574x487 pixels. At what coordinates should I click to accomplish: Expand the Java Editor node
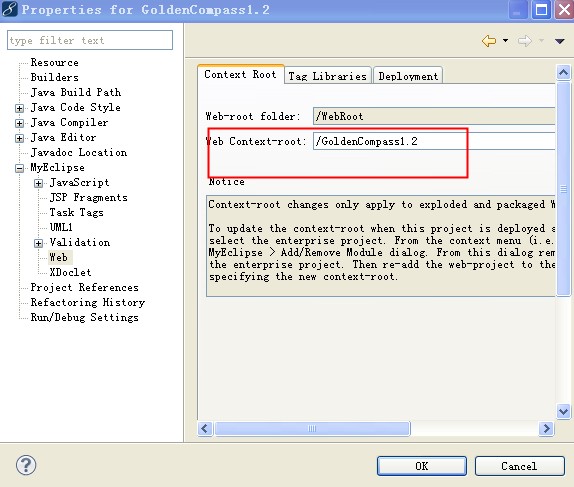19,138
